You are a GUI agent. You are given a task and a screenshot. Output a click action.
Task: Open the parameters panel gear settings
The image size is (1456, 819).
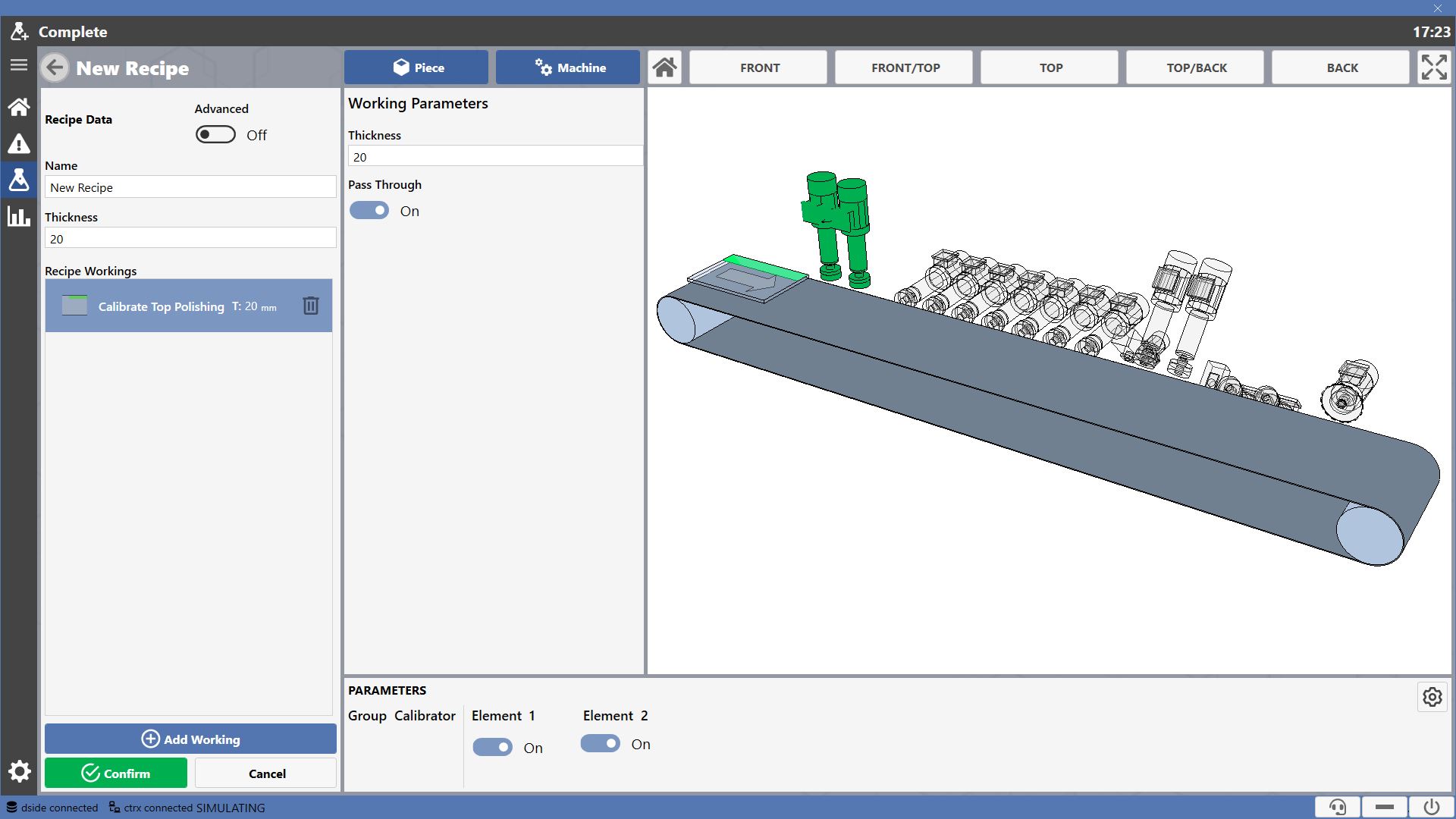tap(1432, 697)
